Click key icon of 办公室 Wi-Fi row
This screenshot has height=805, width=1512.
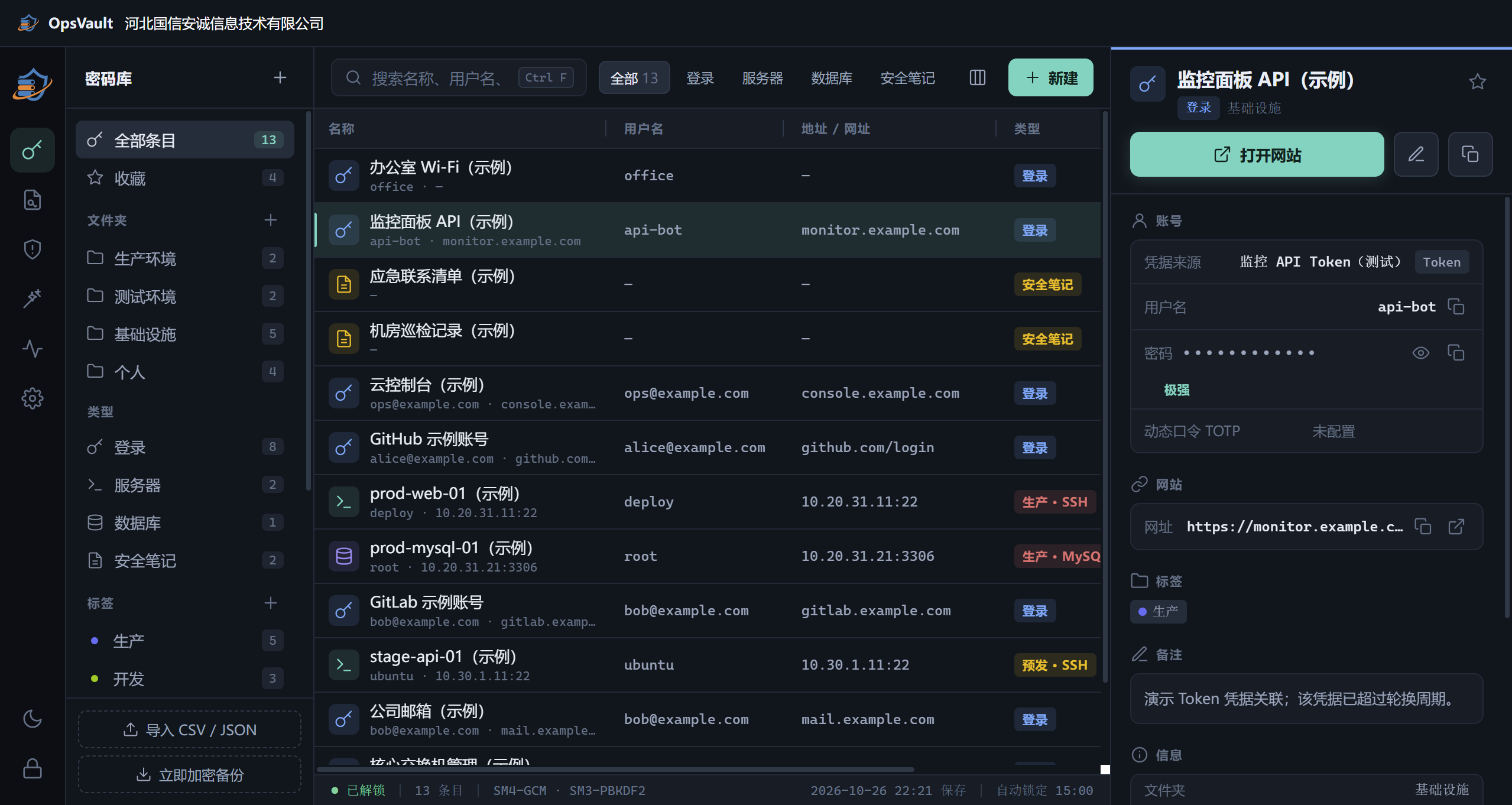click(x=344, y=176)
